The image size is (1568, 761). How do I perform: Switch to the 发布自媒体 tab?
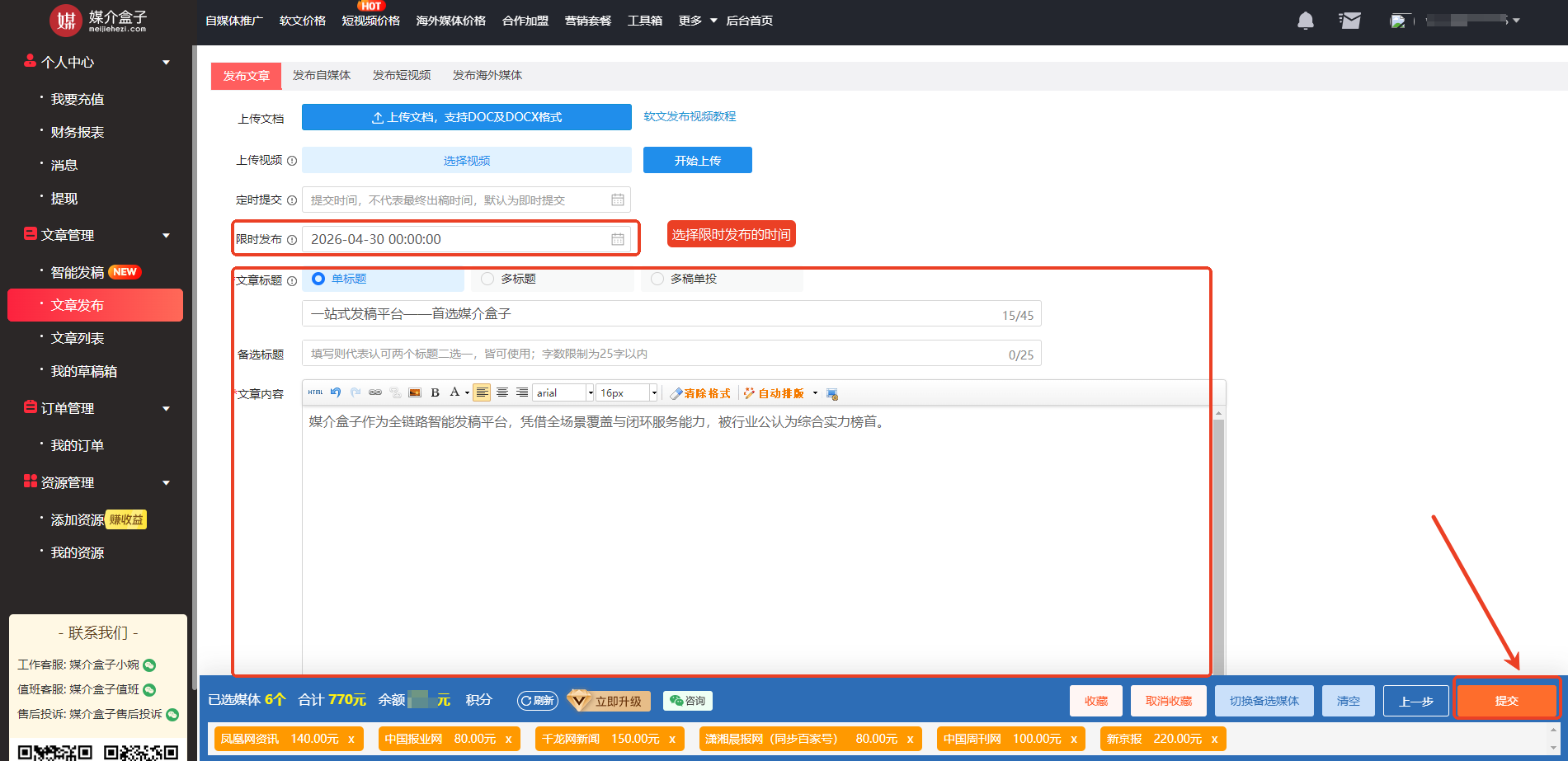click(x=322, y=75)
